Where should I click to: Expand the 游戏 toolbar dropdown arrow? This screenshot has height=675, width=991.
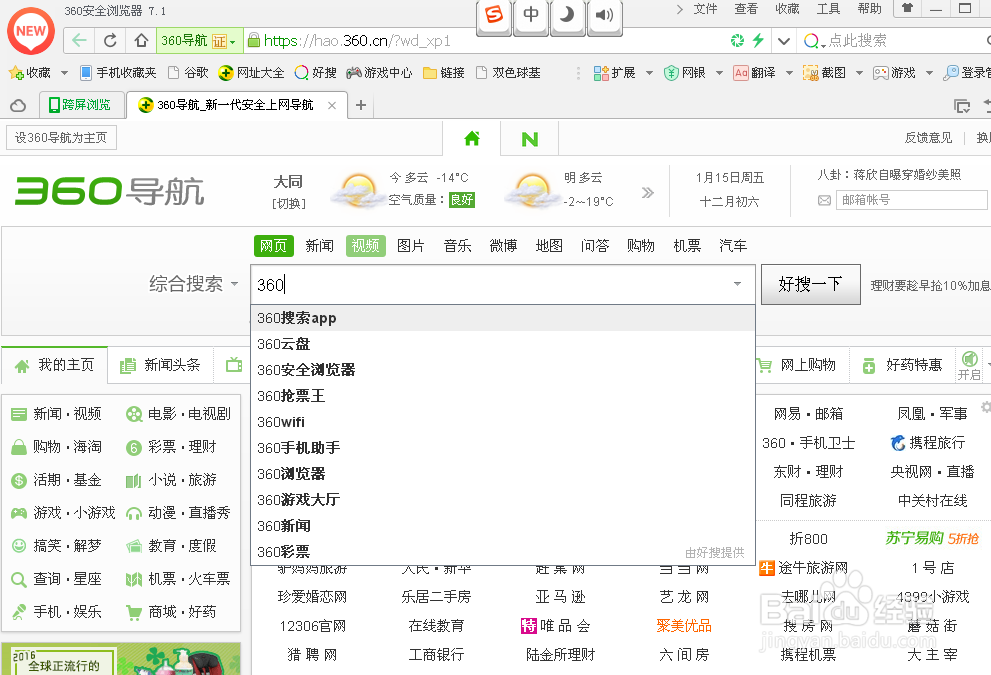pyautogui.click(x=929, y=73)
